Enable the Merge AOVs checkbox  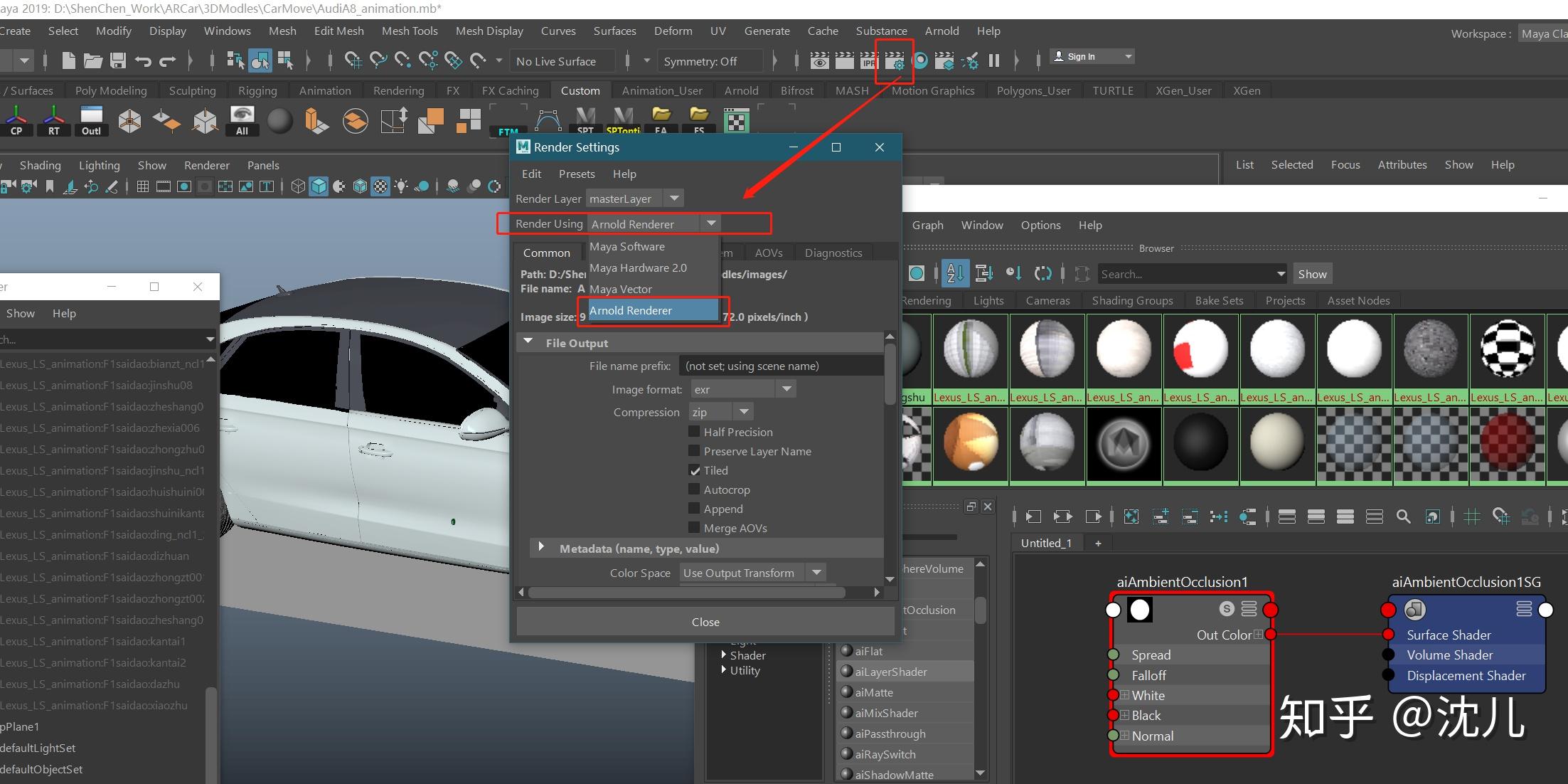pyautogui.click(x=694, y=527)
